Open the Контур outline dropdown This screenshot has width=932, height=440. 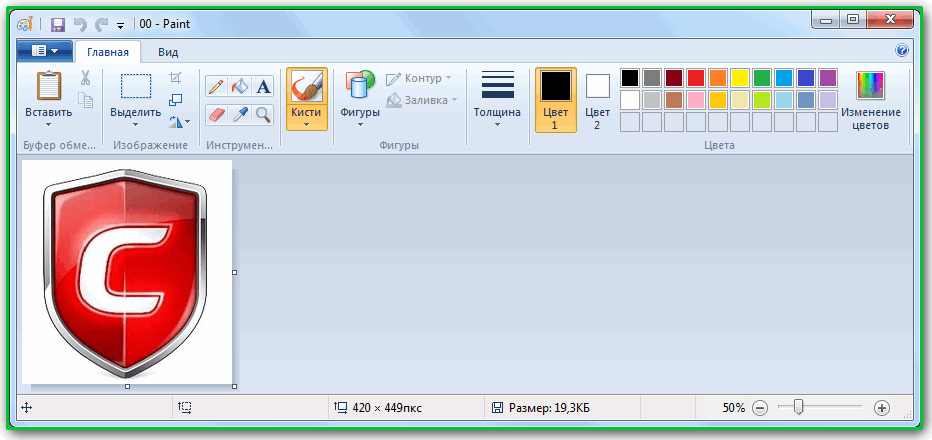pyautogui.click(x=418, y=78)
